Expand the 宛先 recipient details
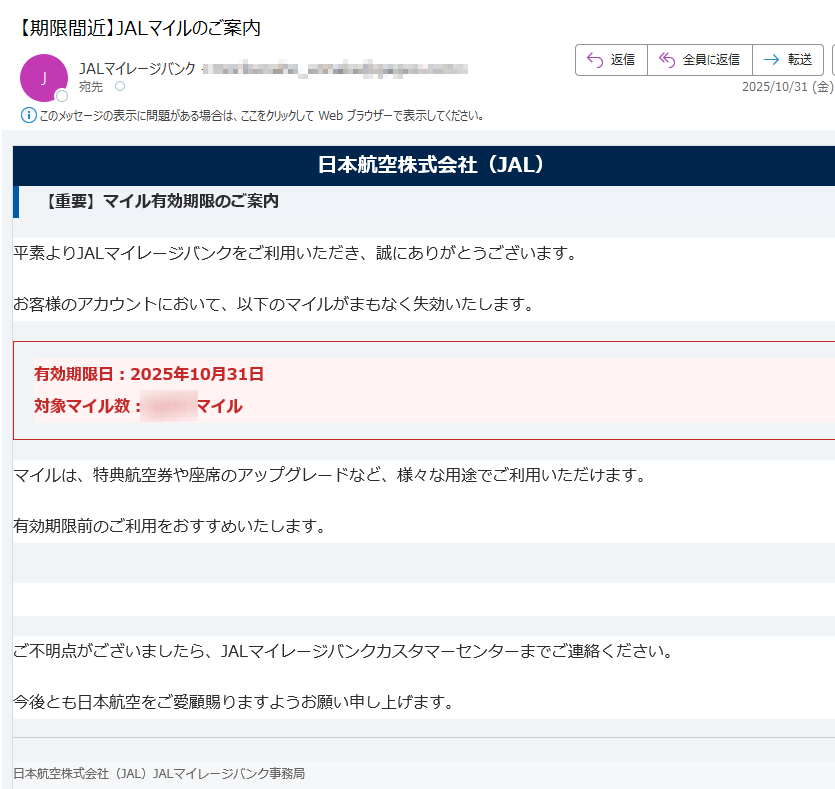The width and height of the screenshot is (835, 789). [x=90, y=86]
